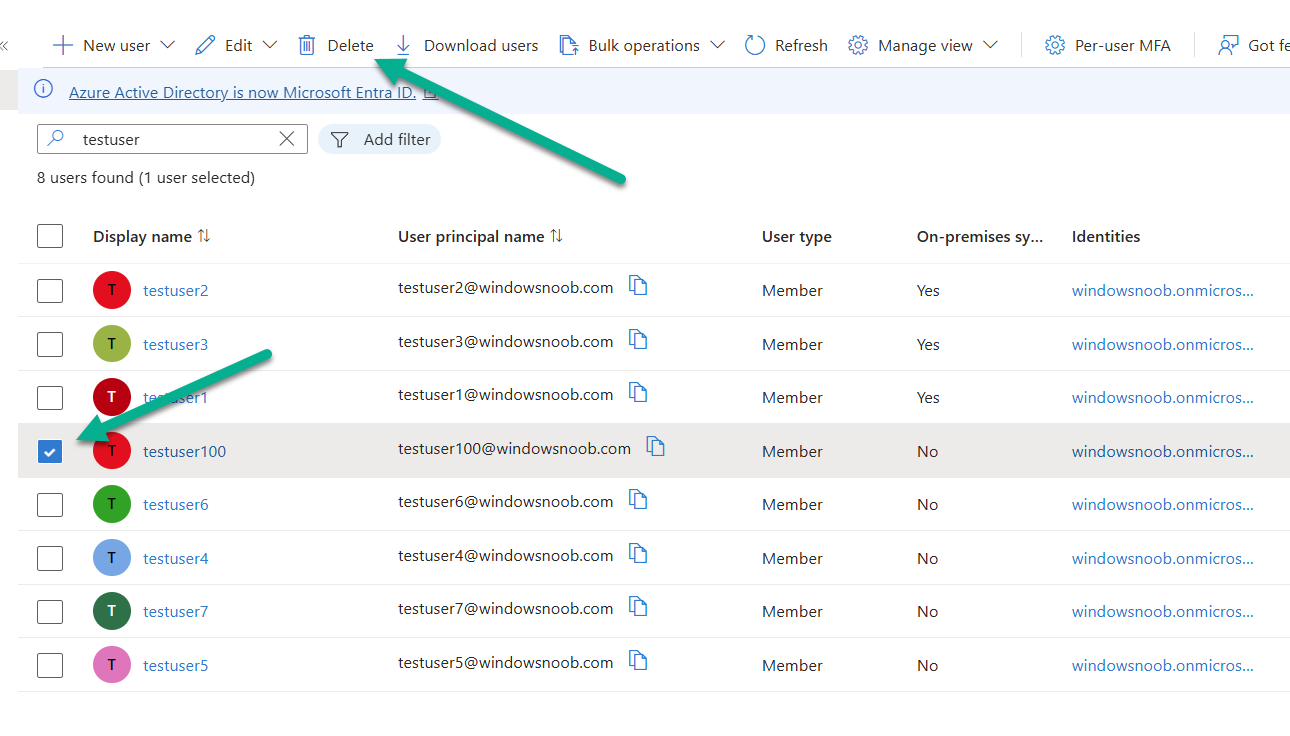Viewport: 1290px width, 736px height.
Task: Click the Add filter button
Action: (x=380, y=139)
